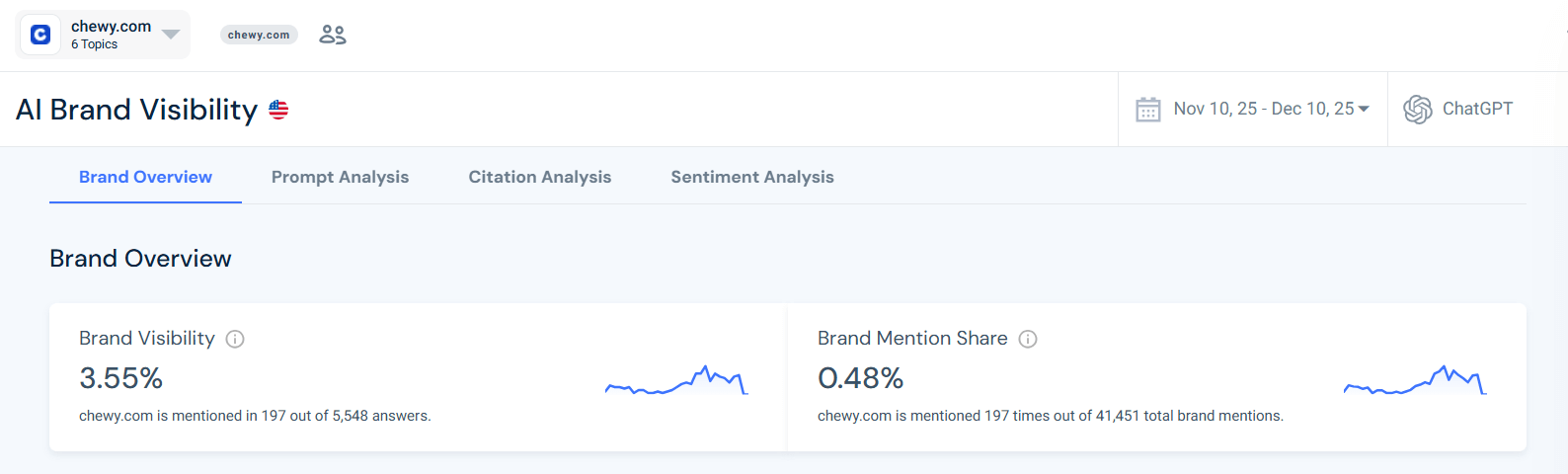
Task: Select the ChatGPT label text
Action: pos(1477,109)
